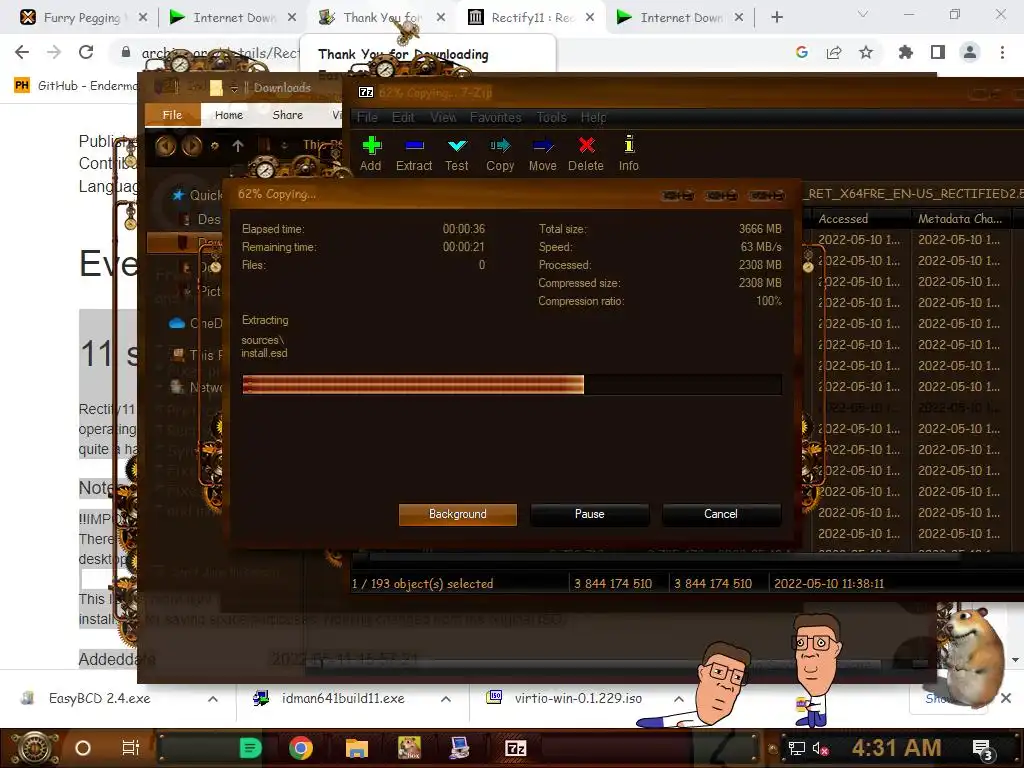This screenshot has width=1024, height=768.
Task: Click the Delete tool in 7-Zip toolbar
Action: tap(586, 154)
